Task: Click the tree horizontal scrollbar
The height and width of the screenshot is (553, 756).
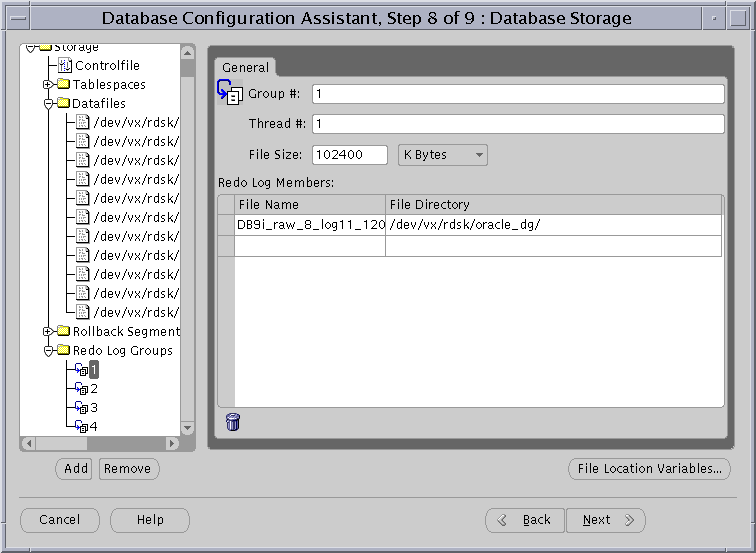Action: coord(100,443)
